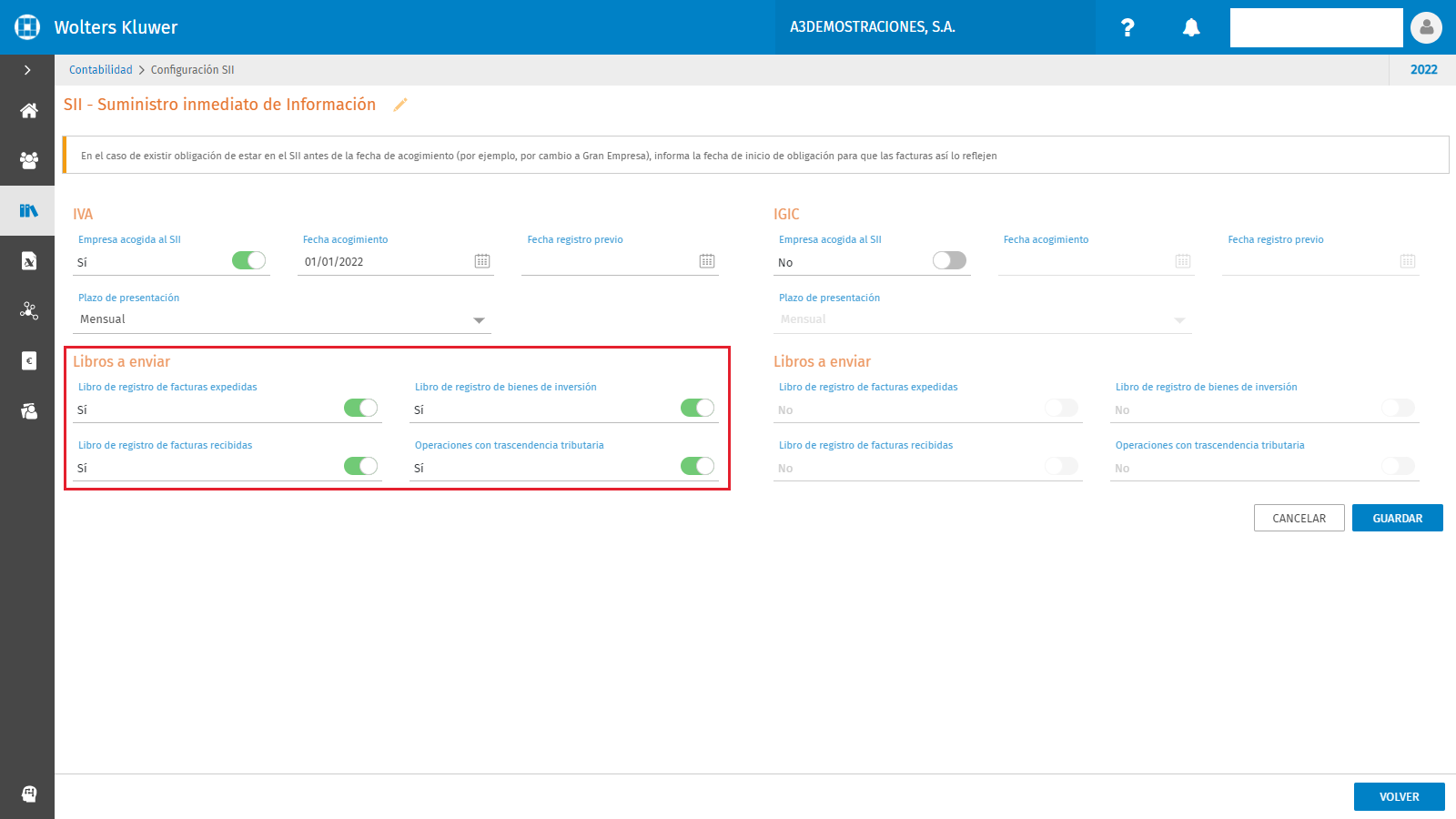Open the help question mark icon

(1127, 27)
